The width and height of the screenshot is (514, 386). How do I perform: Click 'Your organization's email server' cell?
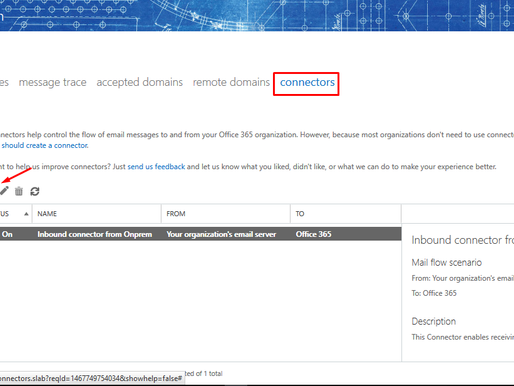[x=221, y=234]
